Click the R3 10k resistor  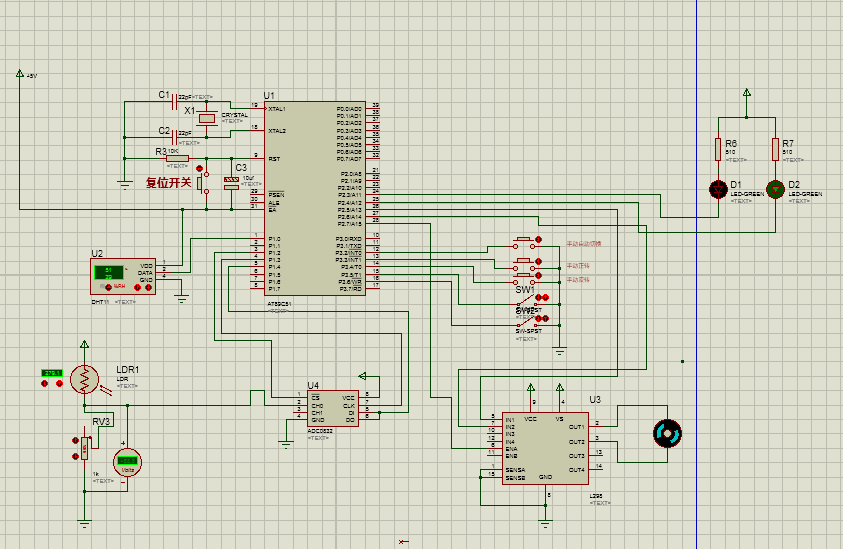(177, 158)
